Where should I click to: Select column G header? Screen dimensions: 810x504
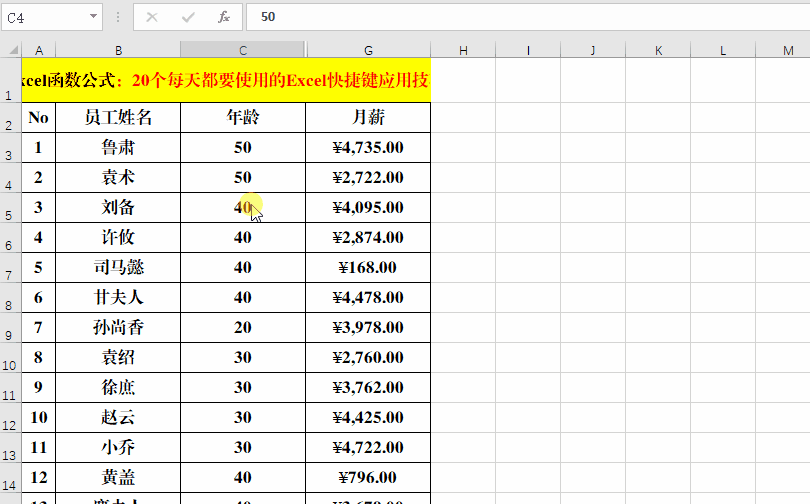(x=368, y=50)
